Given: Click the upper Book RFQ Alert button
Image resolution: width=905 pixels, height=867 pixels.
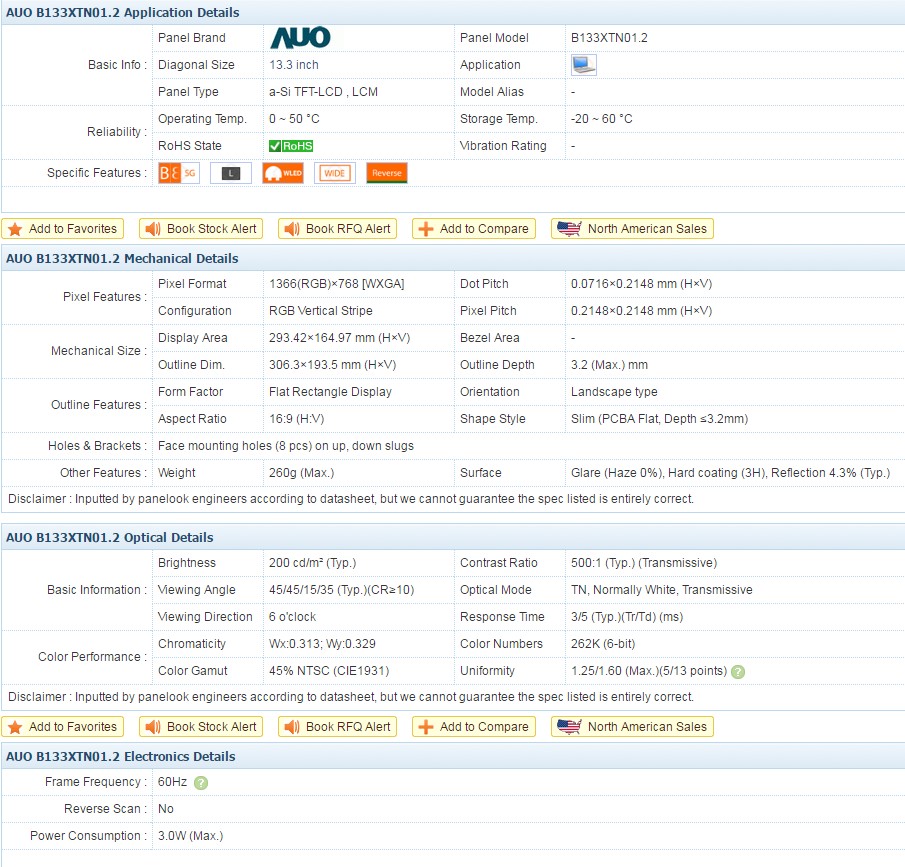Looking at the screenshot, I should point(338,229).
